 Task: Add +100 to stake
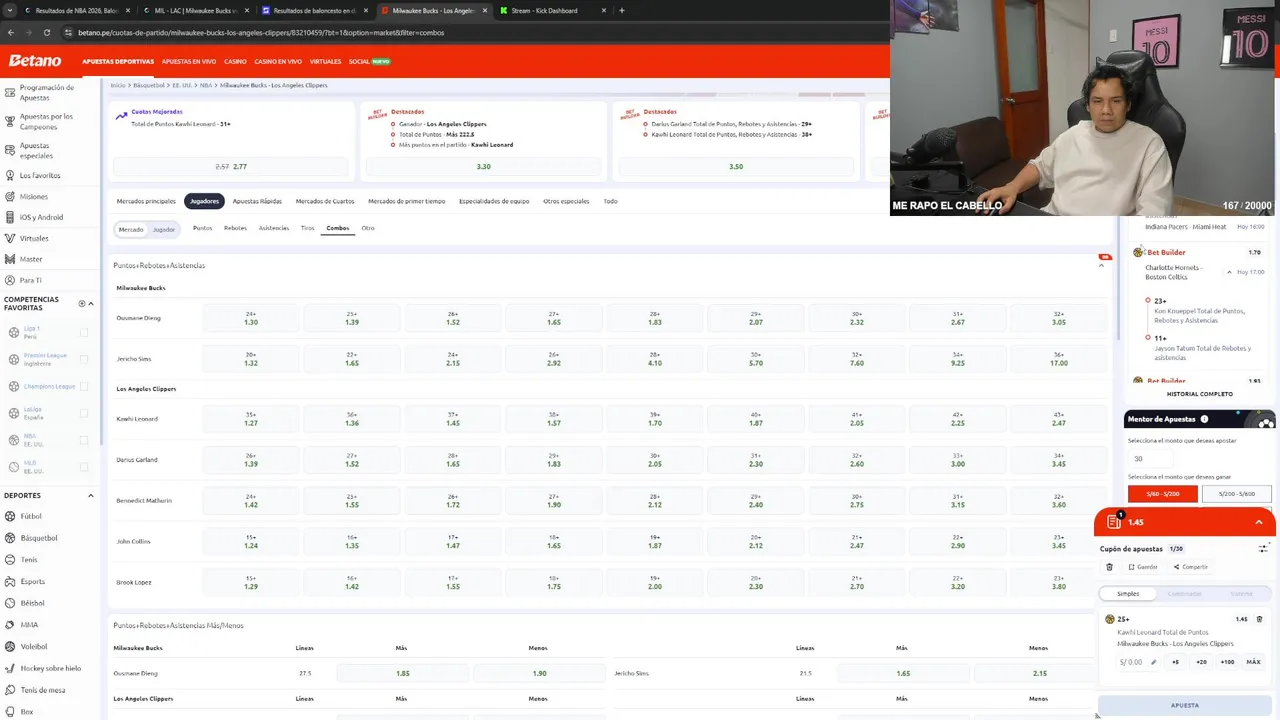click(1227, 662)
